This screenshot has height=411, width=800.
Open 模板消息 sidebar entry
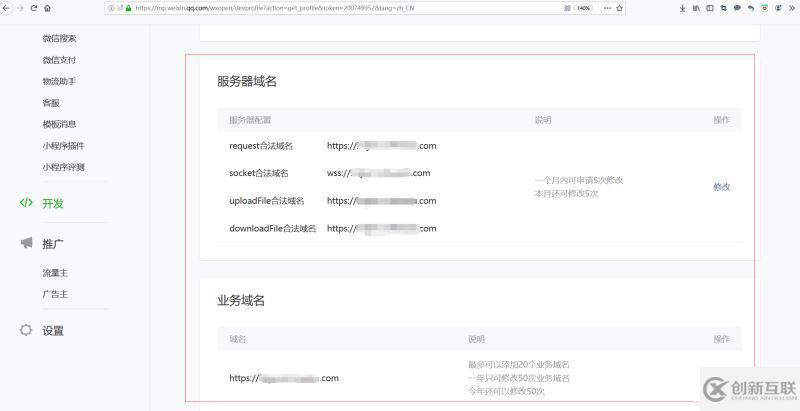click(59, 124)
